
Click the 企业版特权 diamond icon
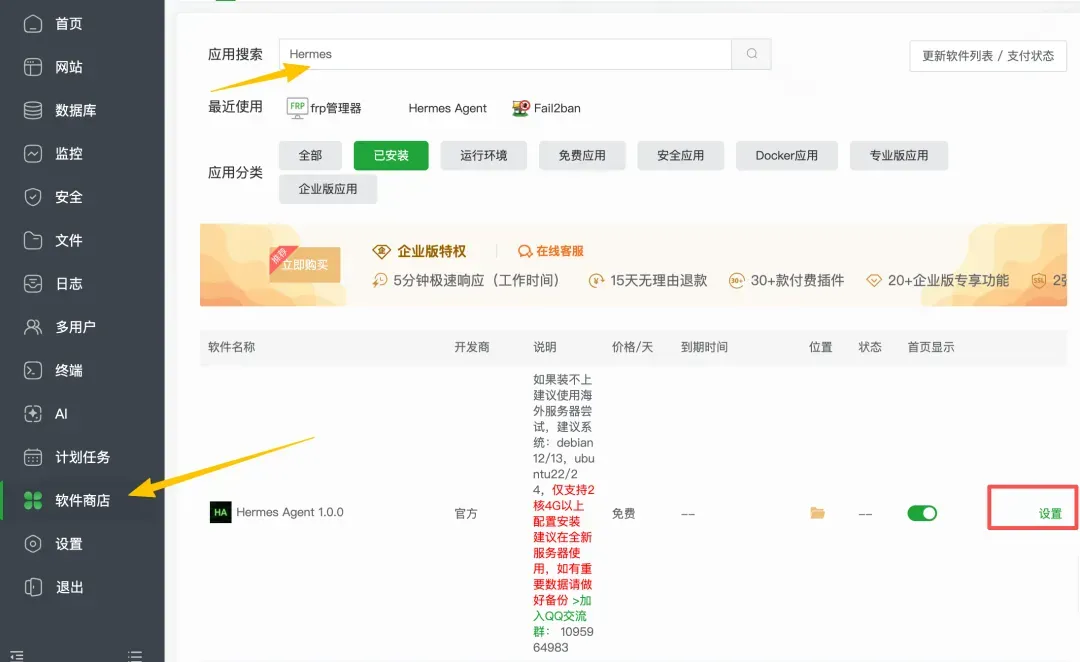[381, 251]
